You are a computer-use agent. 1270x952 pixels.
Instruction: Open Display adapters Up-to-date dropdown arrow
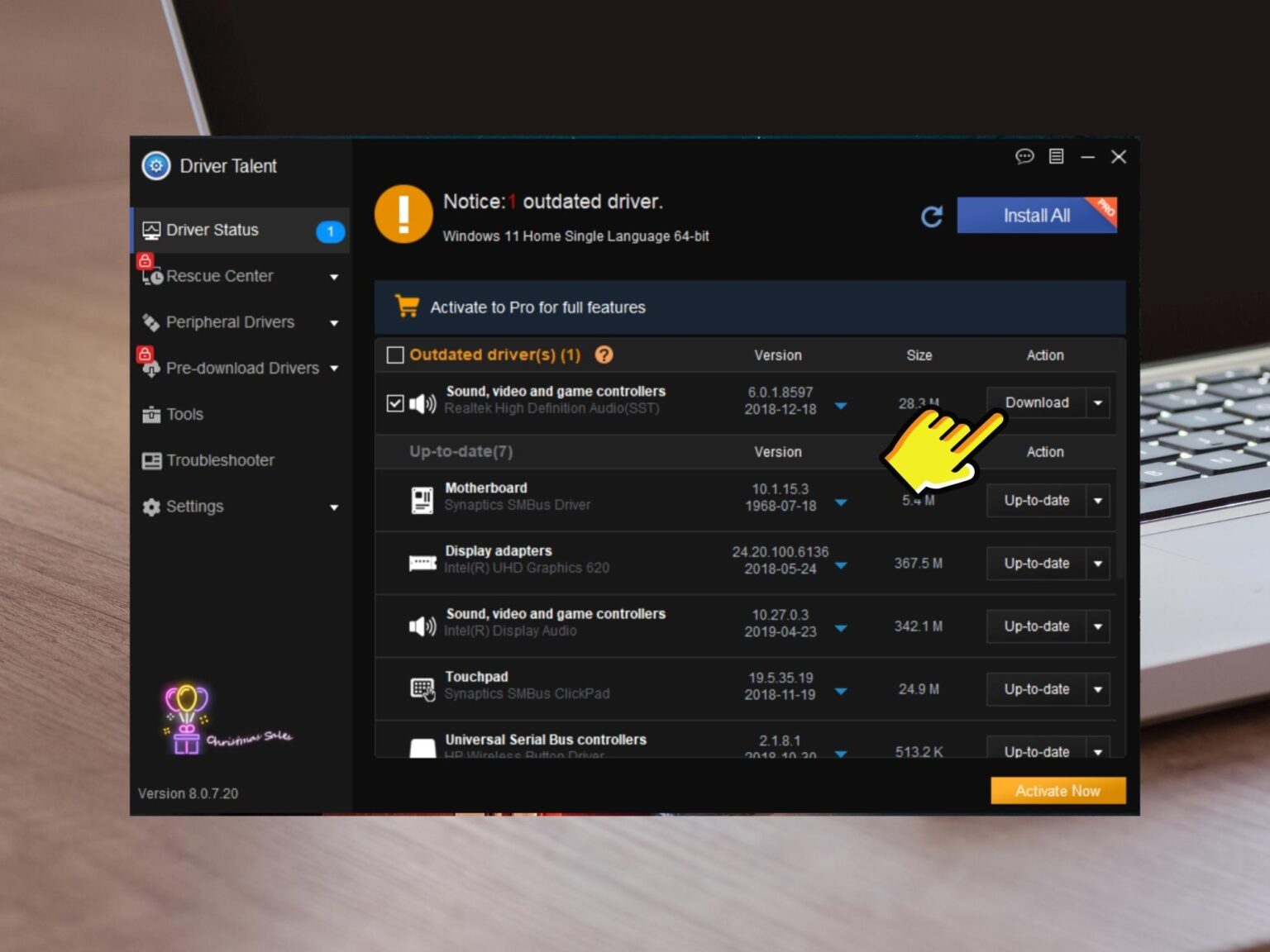coord(1098,563)
